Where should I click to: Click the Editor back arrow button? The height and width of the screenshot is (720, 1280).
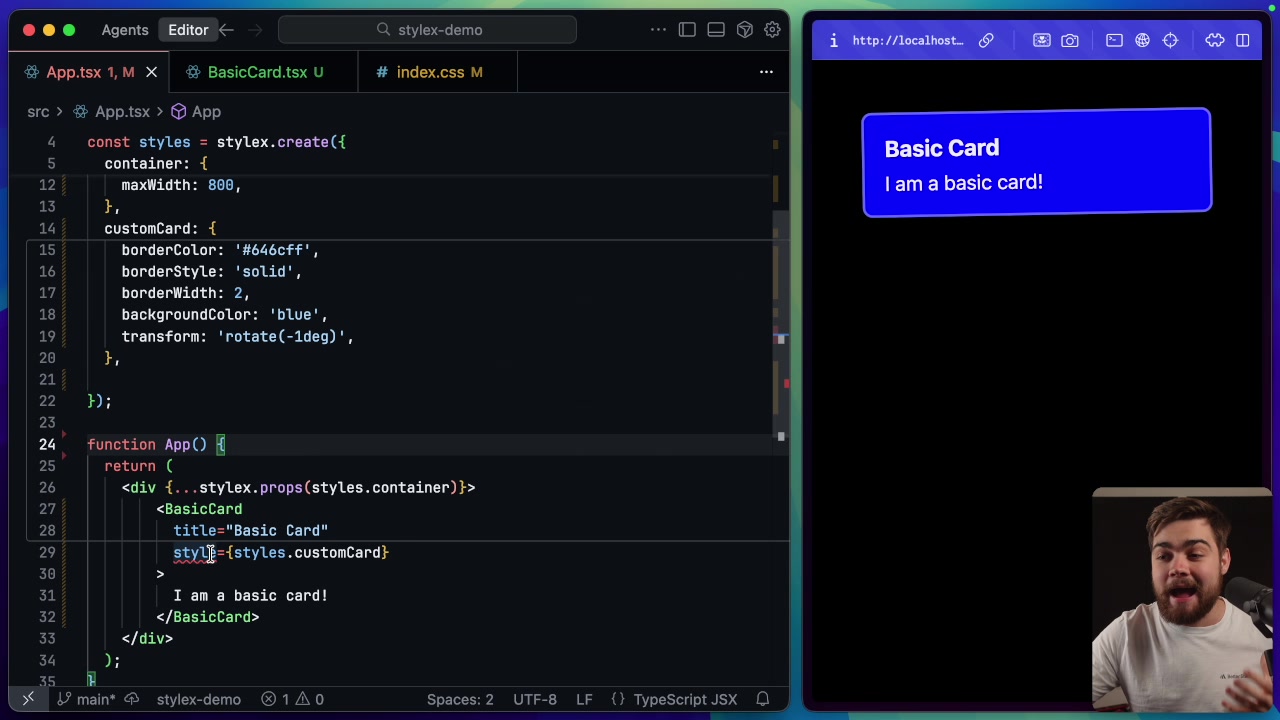(226, 30)
